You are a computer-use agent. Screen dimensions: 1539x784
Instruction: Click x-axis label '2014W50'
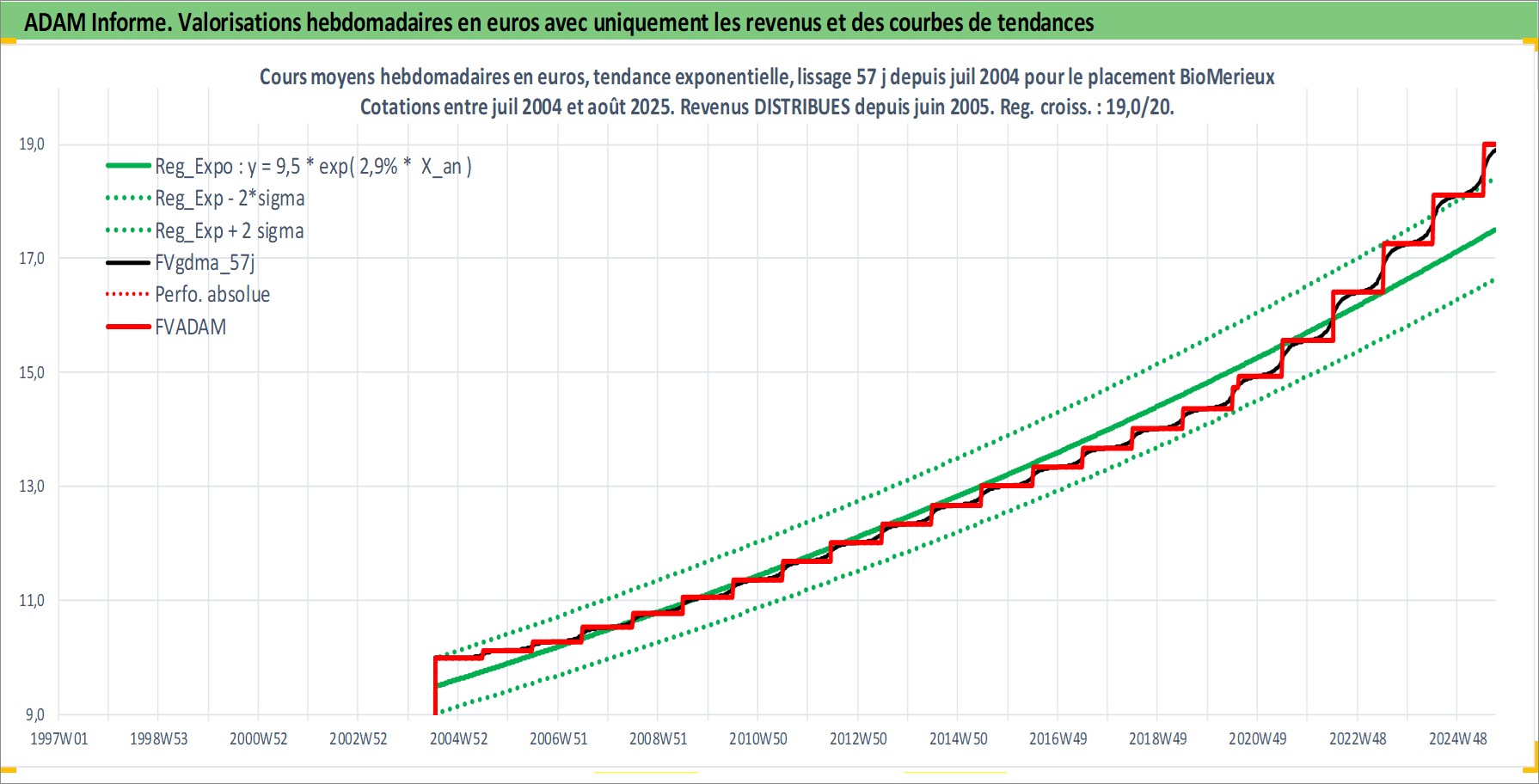(958, 738)
